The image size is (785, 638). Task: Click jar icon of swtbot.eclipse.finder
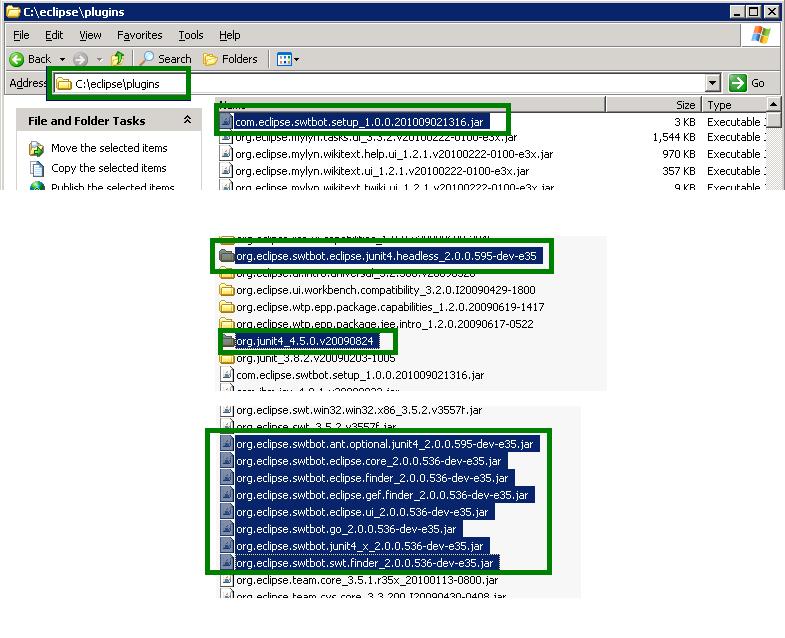227,478
